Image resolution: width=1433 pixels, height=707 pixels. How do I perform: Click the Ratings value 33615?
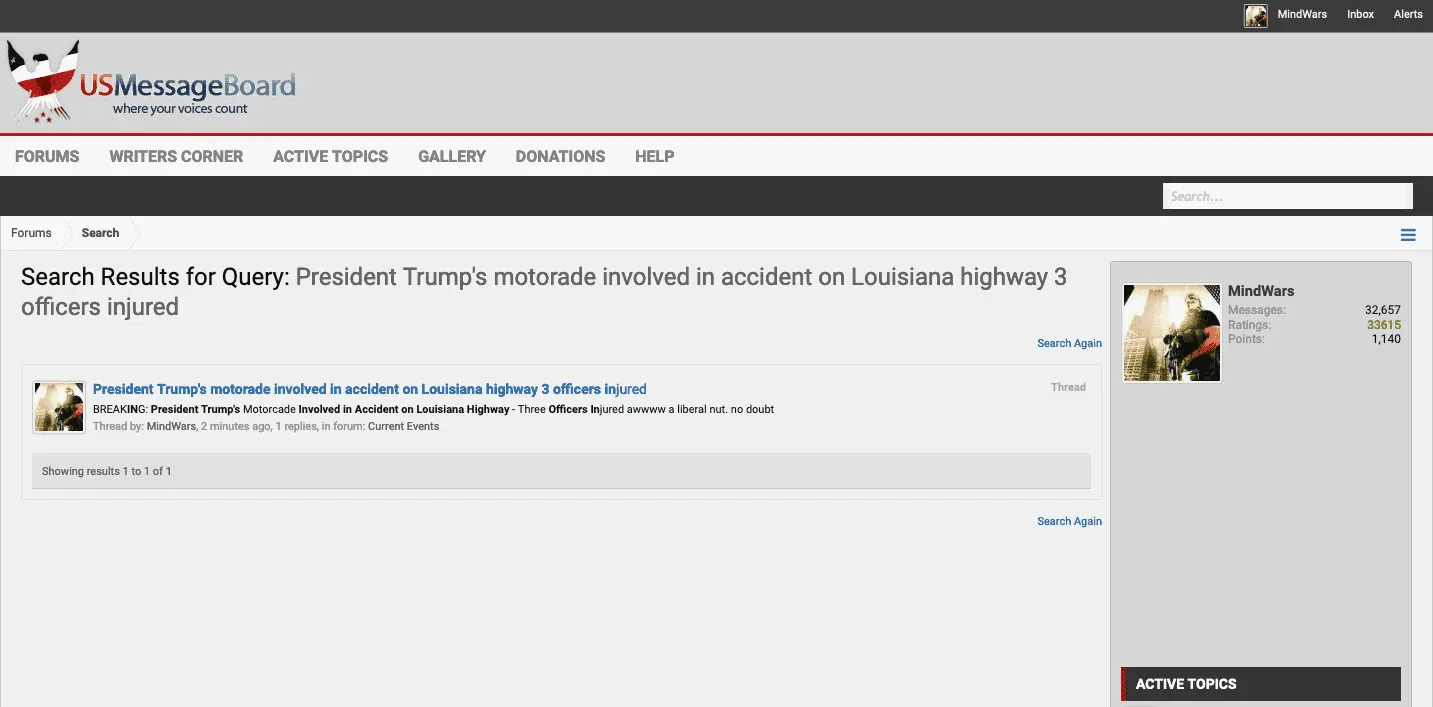1384,325
